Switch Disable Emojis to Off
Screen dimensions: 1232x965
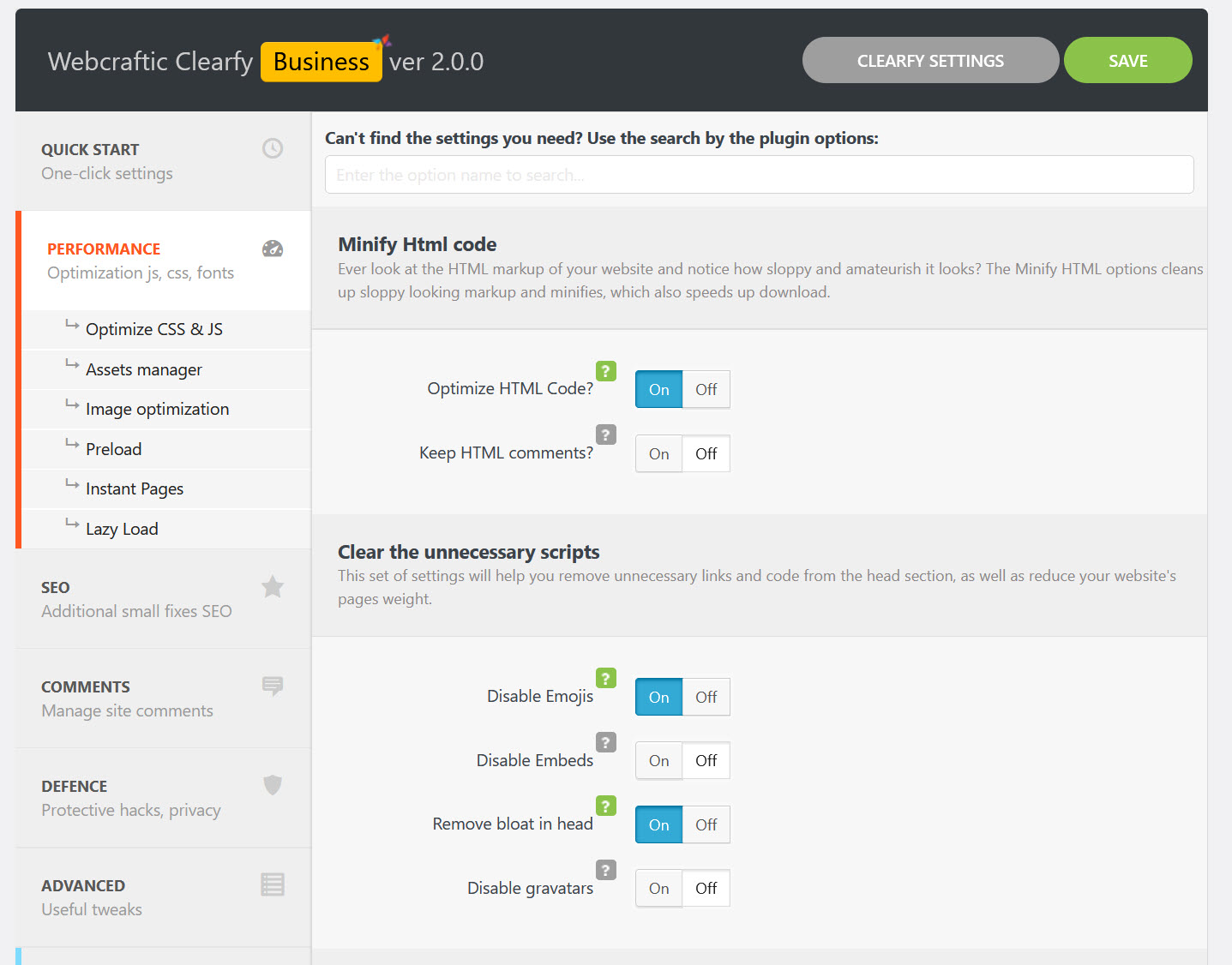click(x=706, y=697)
